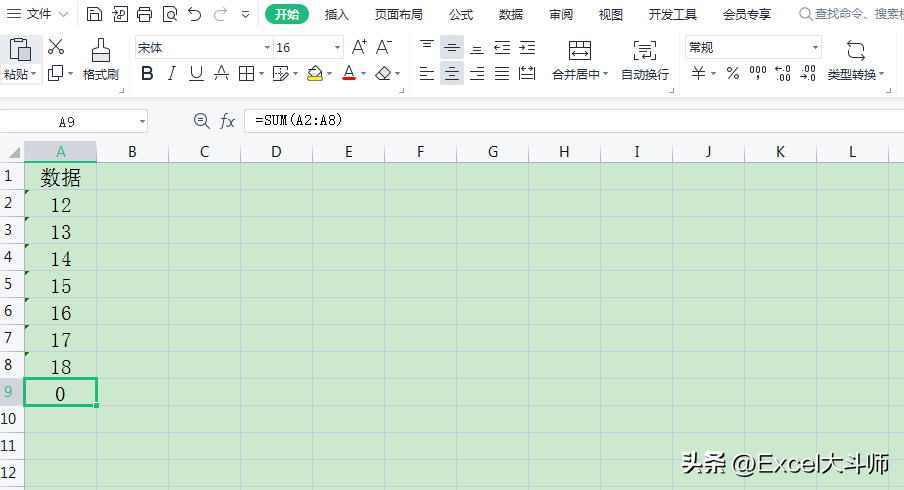The height and width of the screenshot is (490, 904).
Task: Click the fx Insert Function button
Action: tap(227, 121)
